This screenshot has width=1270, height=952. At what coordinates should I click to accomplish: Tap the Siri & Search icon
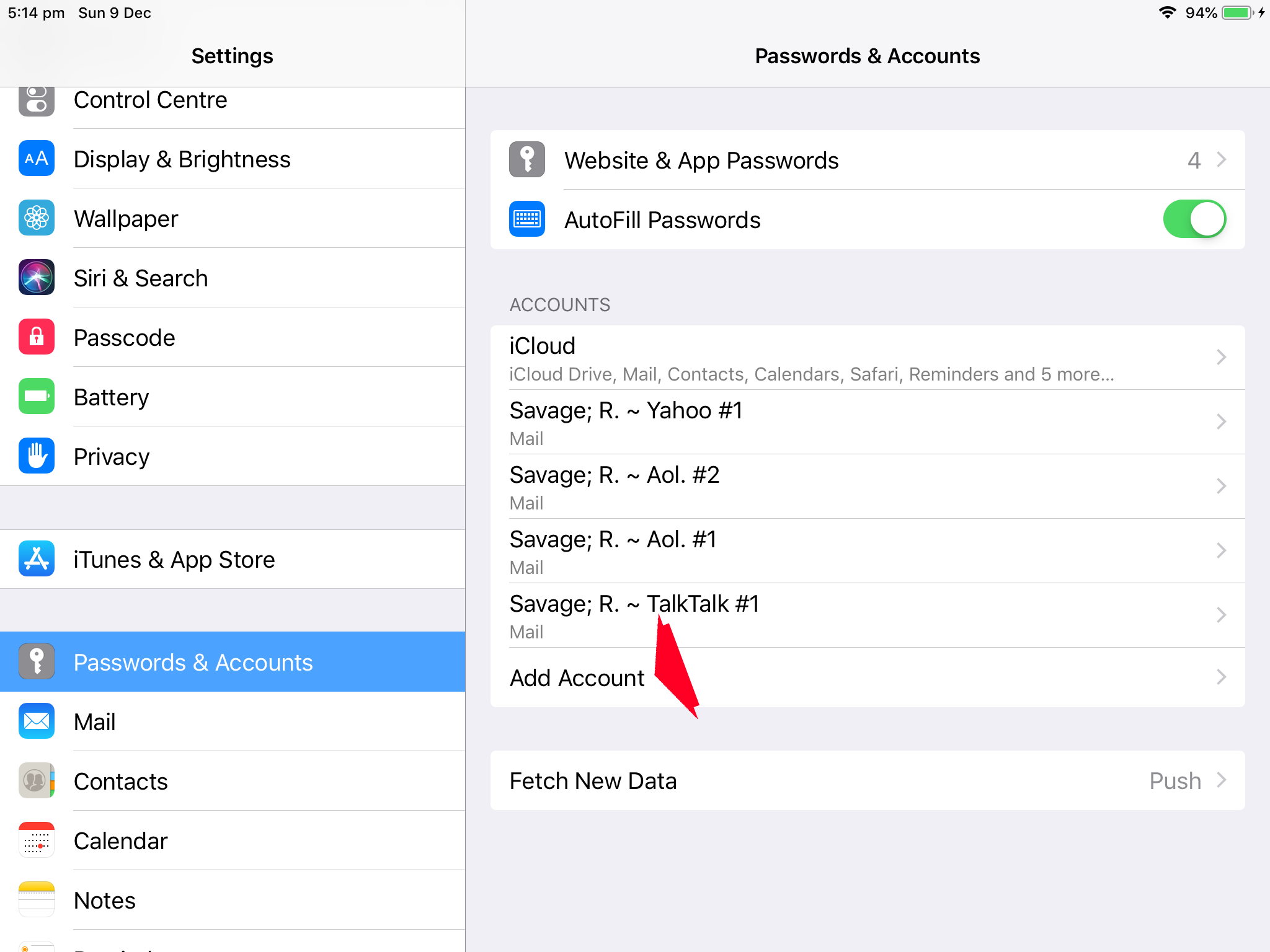click(37, 278)
